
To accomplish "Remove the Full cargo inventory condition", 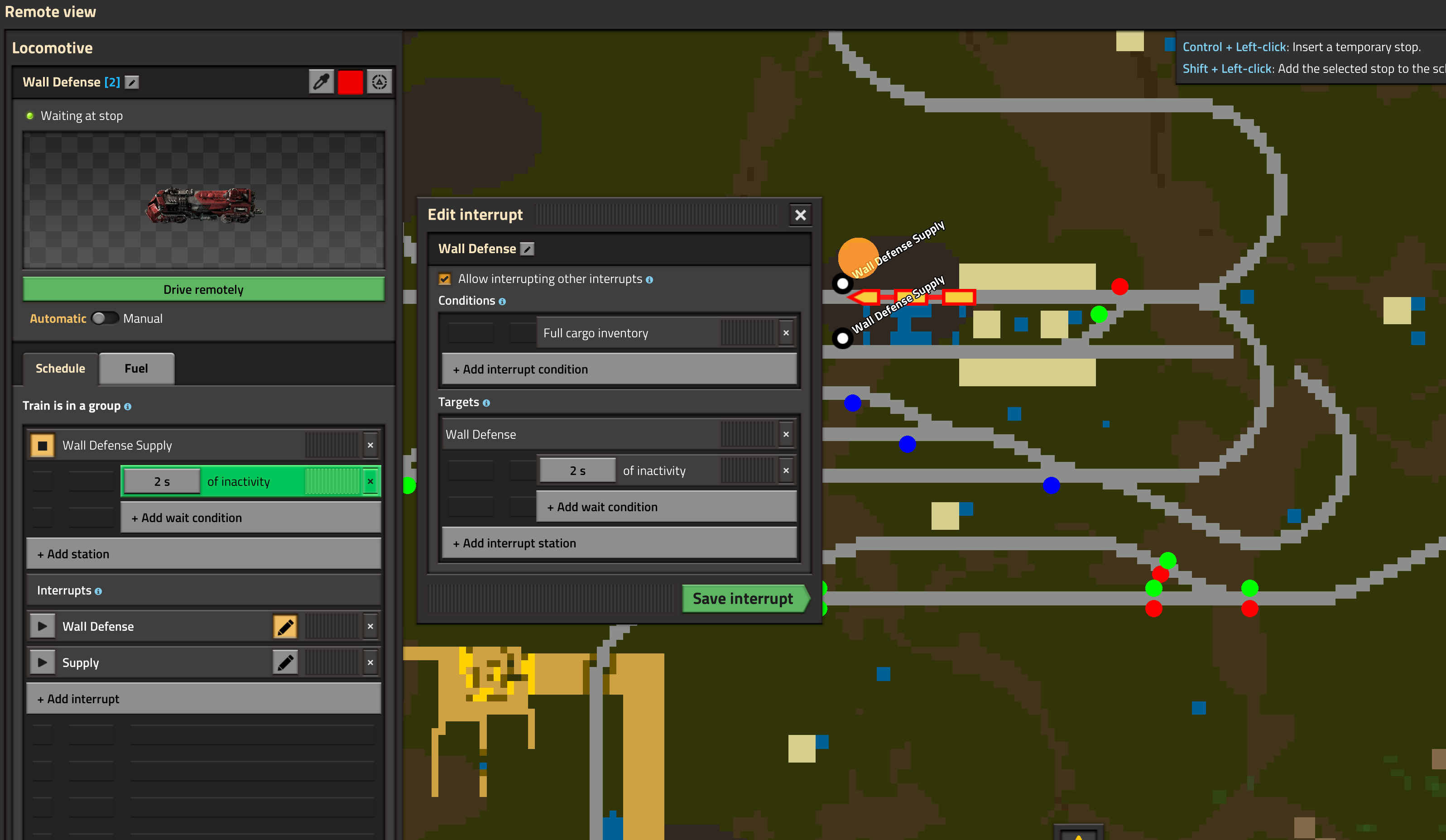I will [x=786, y=333].
